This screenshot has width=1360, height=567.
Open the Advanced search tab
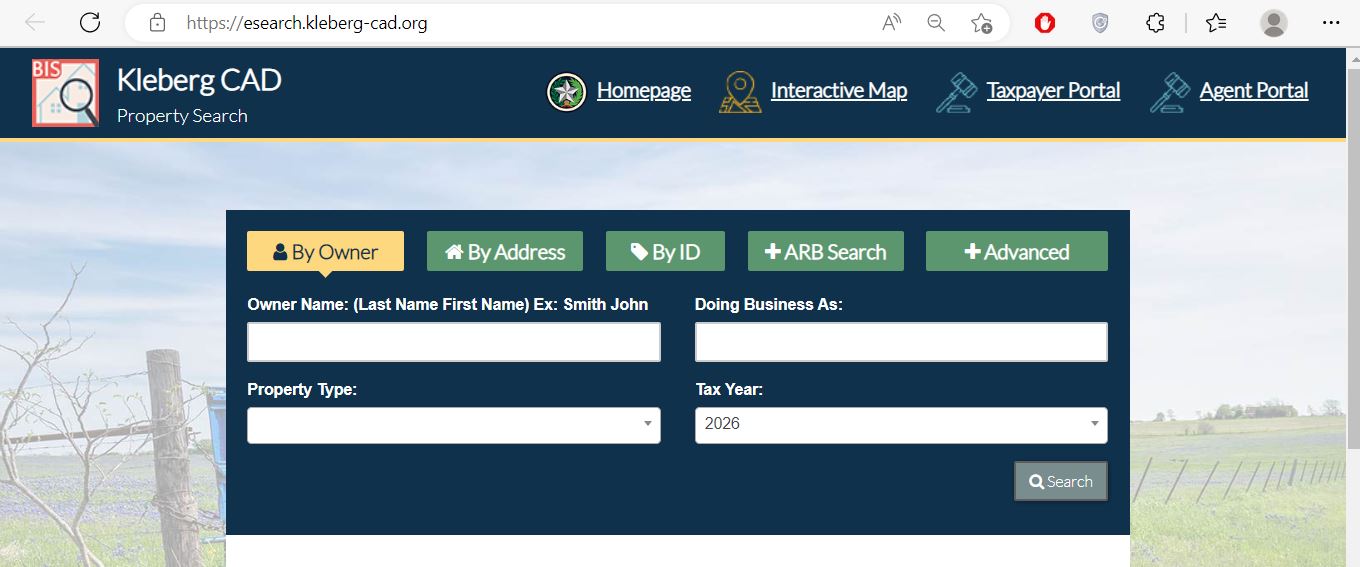click(x=1016, y=252)
